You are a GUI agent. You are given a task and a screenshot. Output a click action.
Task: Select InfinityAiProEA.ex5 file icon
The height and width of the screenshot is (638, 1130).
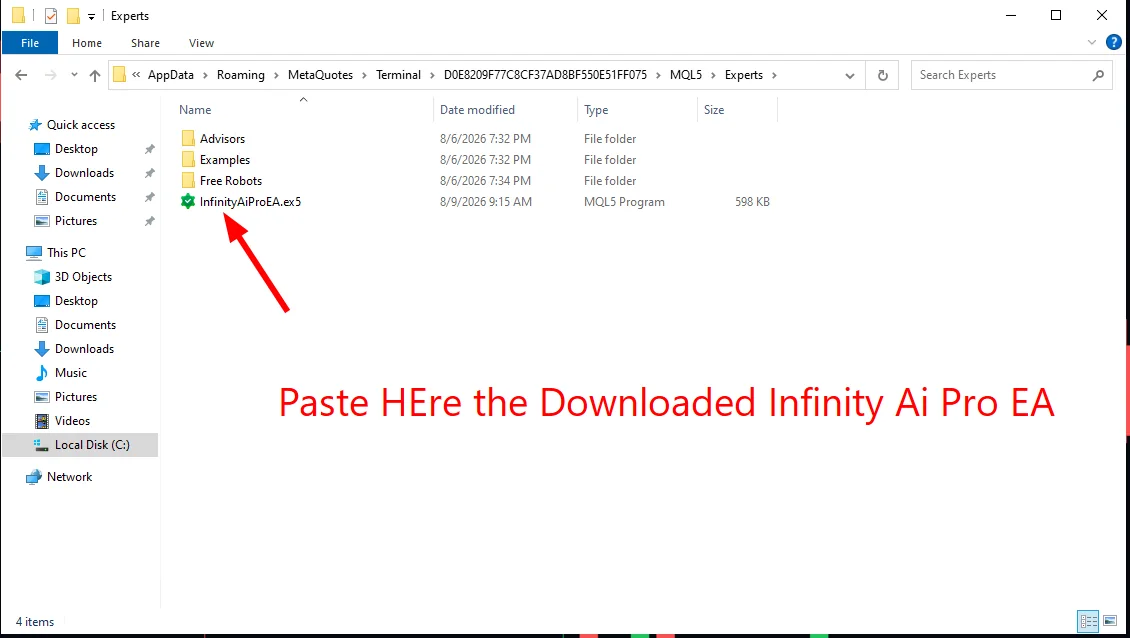[187, 201]
